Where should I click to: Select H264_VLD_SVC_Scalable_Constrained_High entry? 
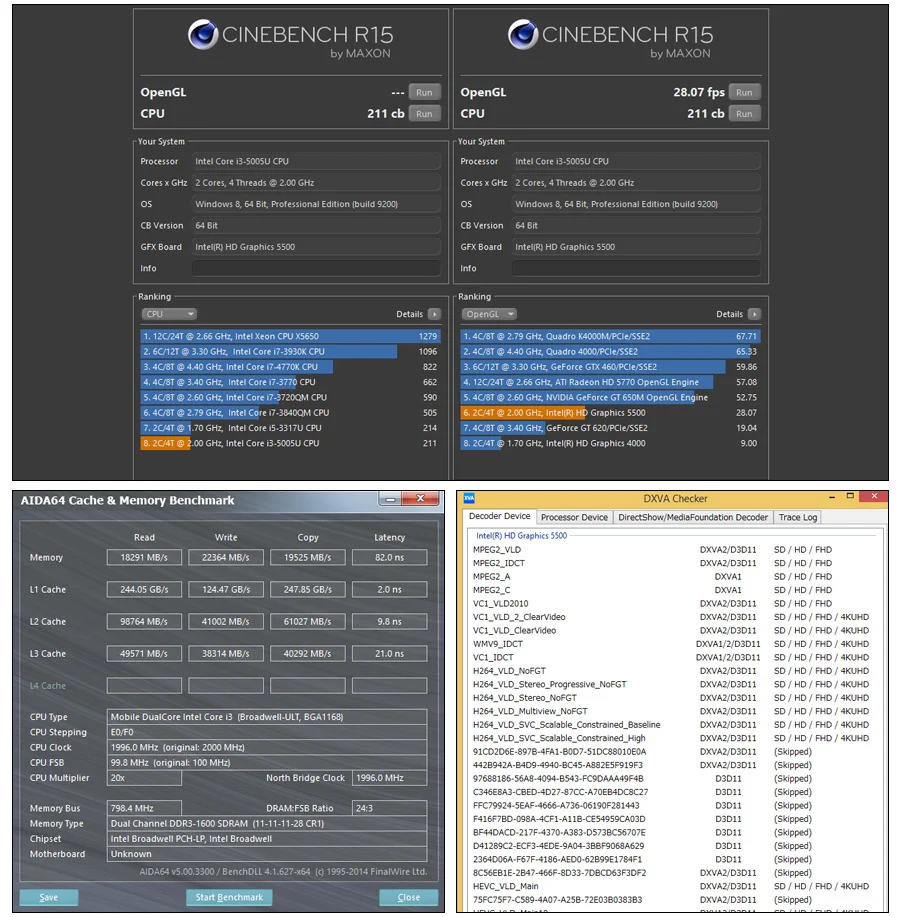(559, 738)
